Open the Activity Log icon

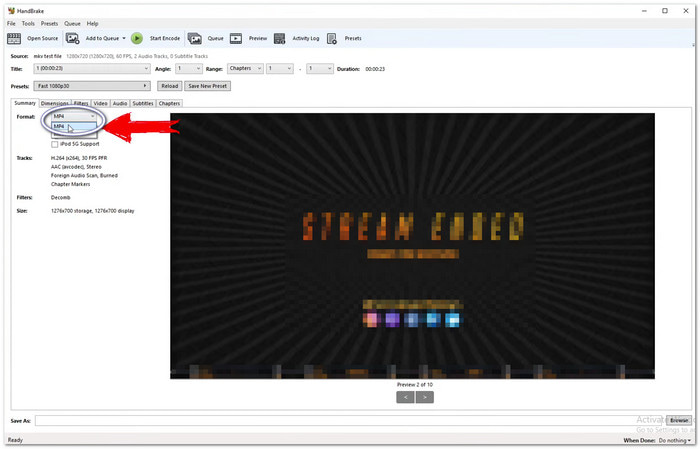tap(279, 38)
